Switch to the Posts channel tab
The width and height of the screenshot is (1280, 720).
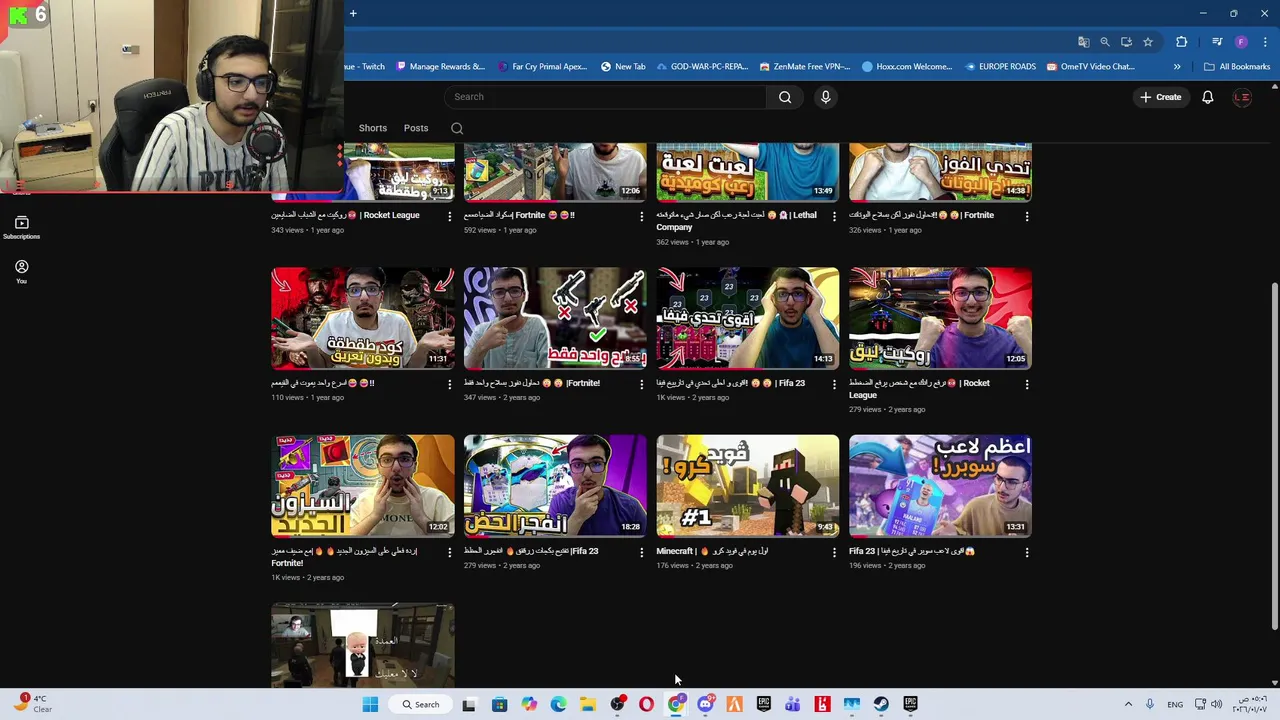click(x=416, y=128)
